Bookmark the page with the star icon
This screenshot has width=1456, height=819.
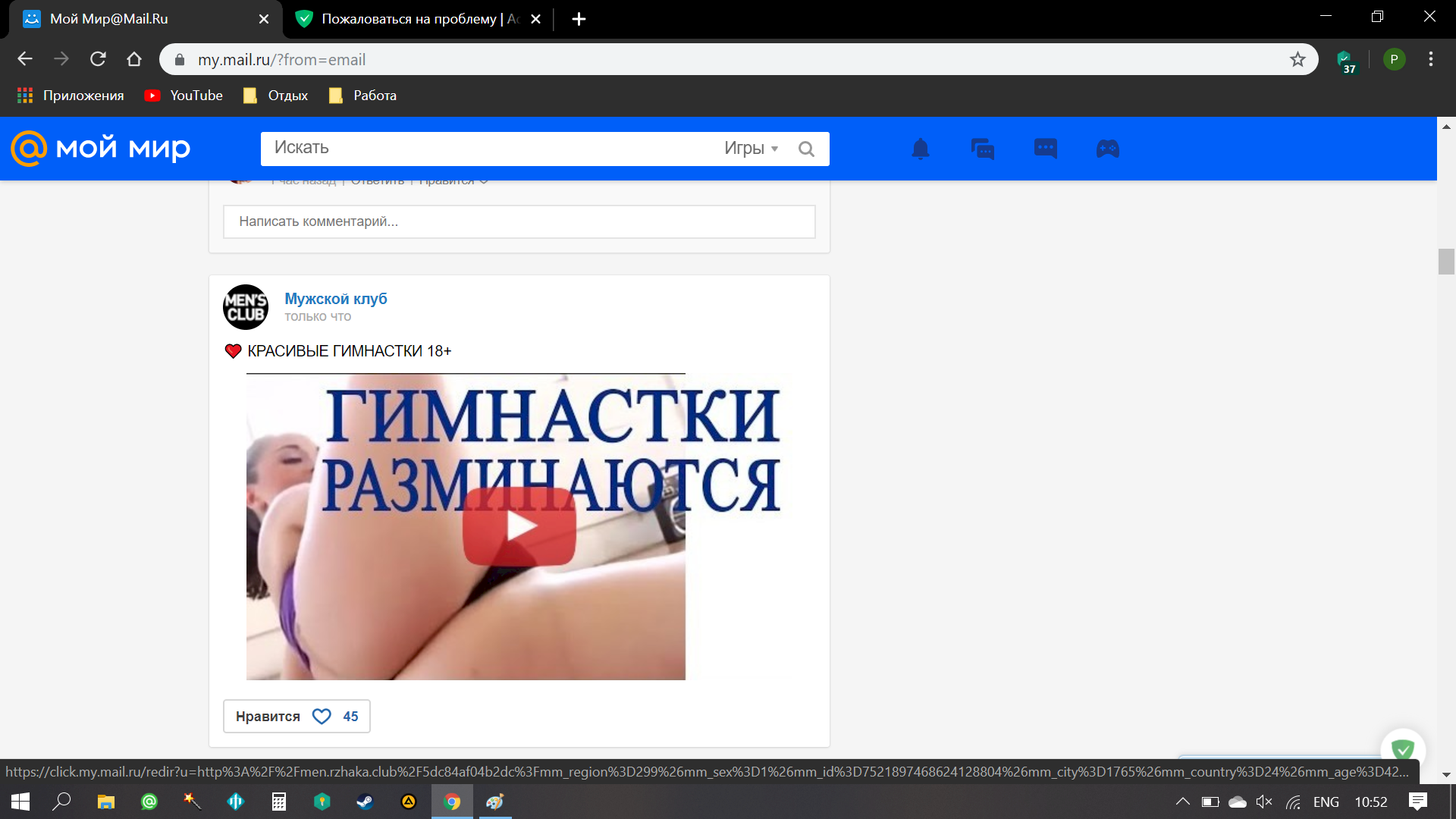(1298, 59)
